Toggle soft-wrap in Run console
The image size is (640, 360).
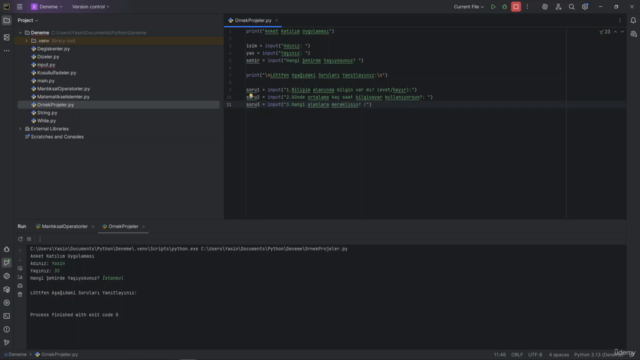20,269
